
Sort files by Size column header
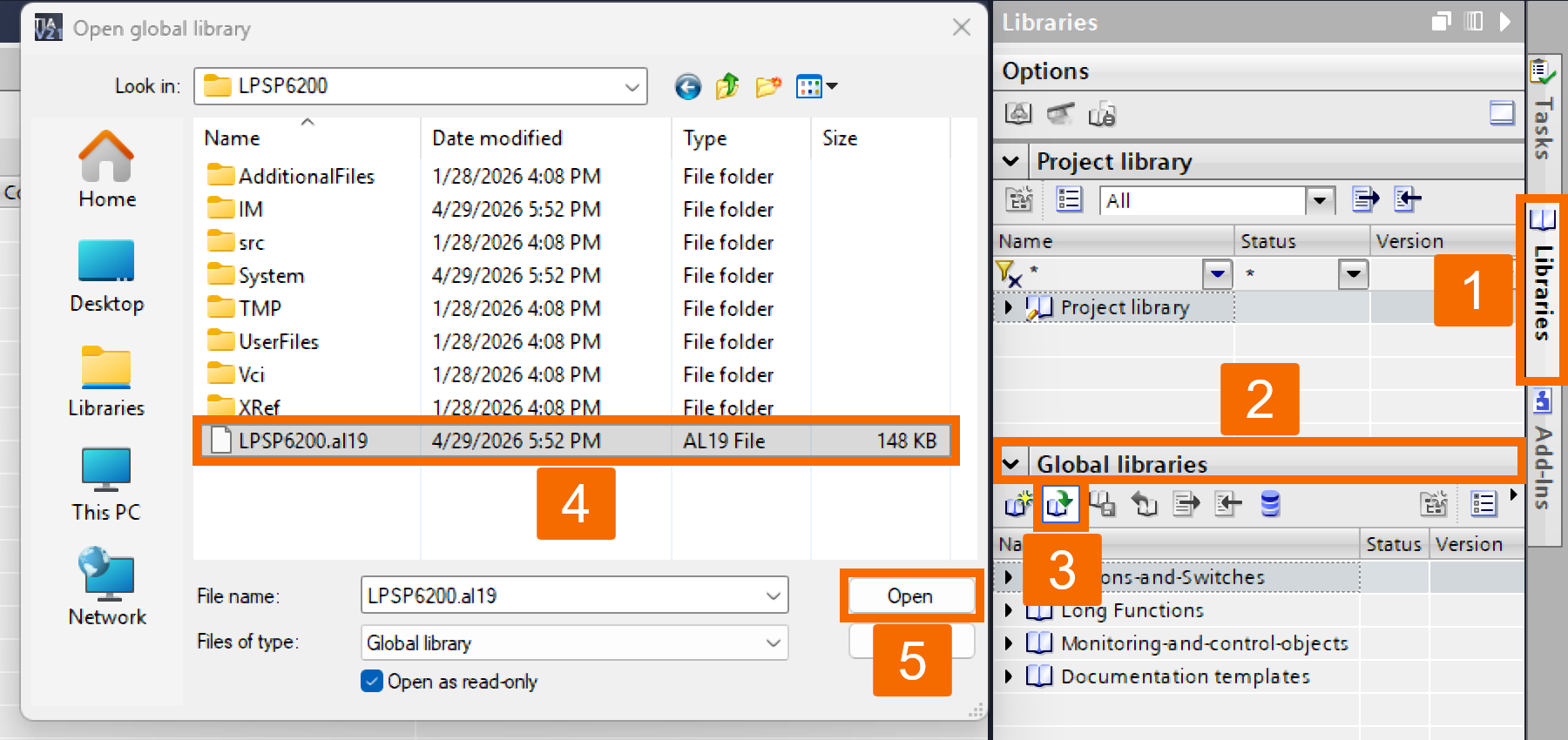click(881, 138)
